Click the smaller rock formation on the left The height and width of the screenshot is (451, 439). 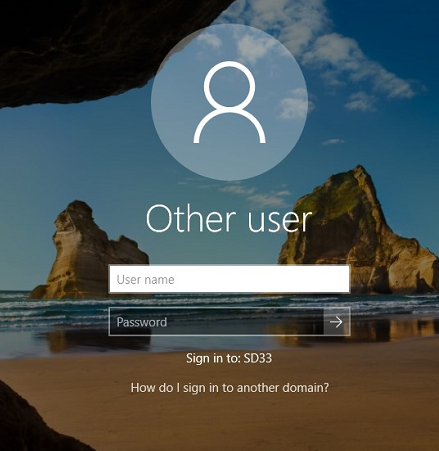pos(87,253)
